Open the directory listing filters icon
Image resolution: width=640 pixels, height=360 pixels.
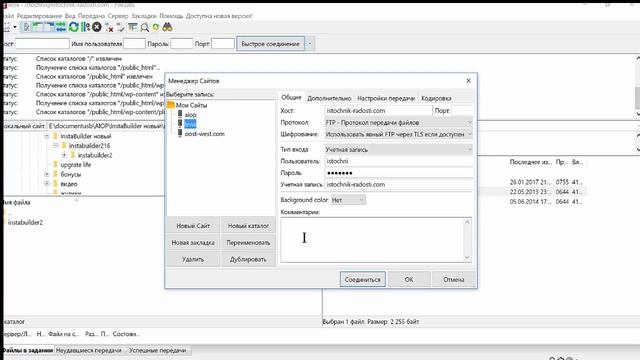click(133, 27)
